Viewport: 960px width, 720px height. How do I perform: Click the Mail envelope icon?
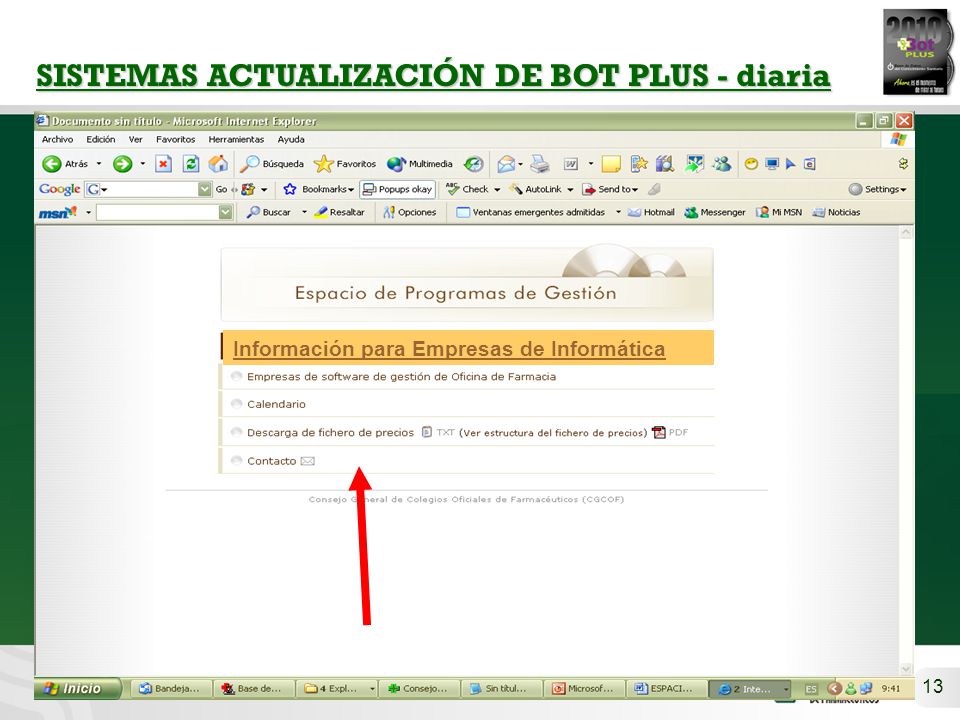[x=506, y=164]
